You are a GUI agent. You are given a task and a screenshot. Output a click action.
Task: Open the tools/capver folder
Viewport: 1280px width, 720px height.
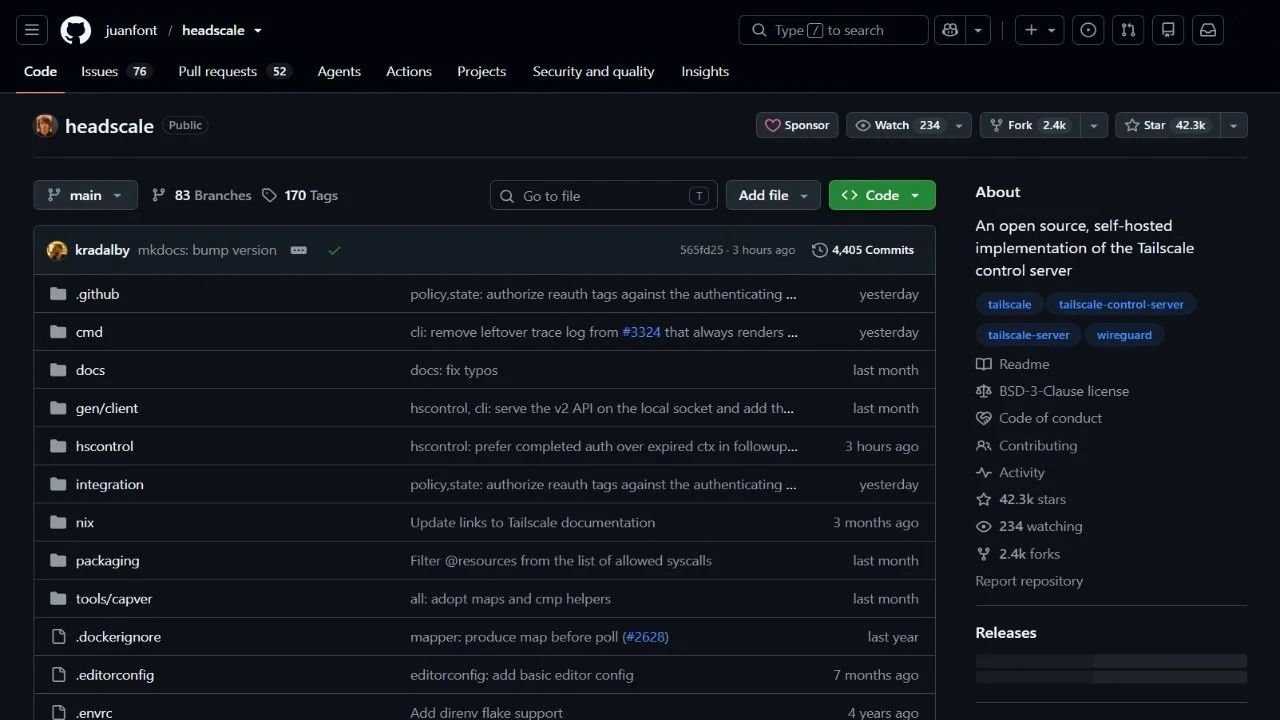click(114, 599)
